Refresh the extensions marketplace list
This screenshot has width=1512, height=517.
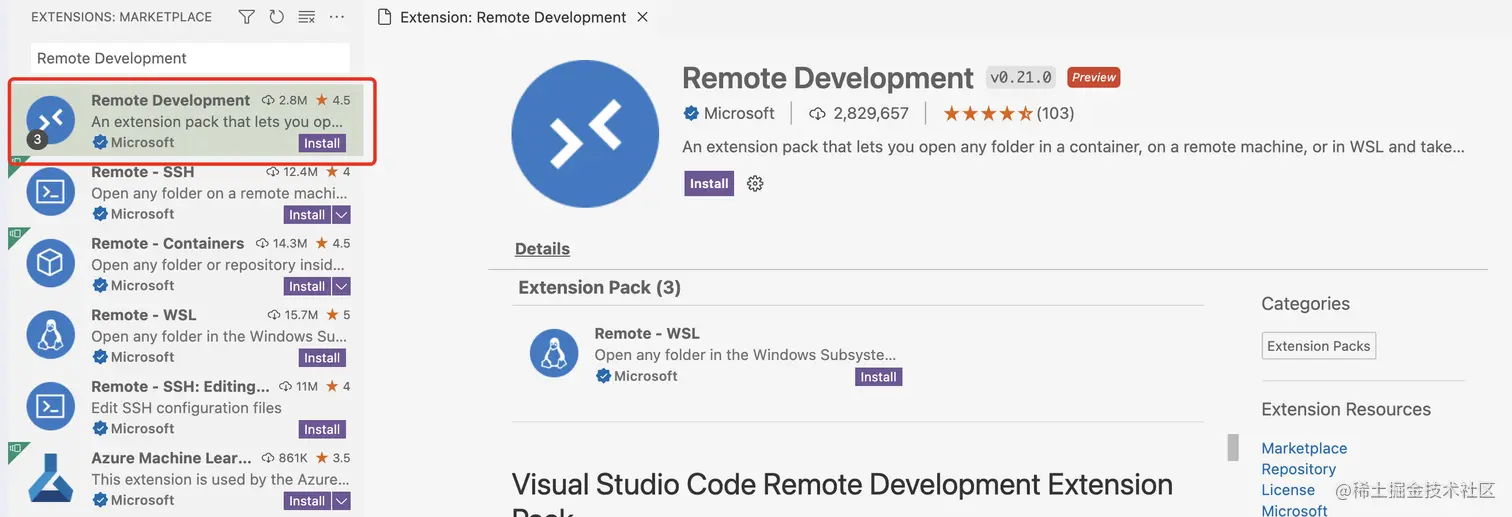pos(277,17)
